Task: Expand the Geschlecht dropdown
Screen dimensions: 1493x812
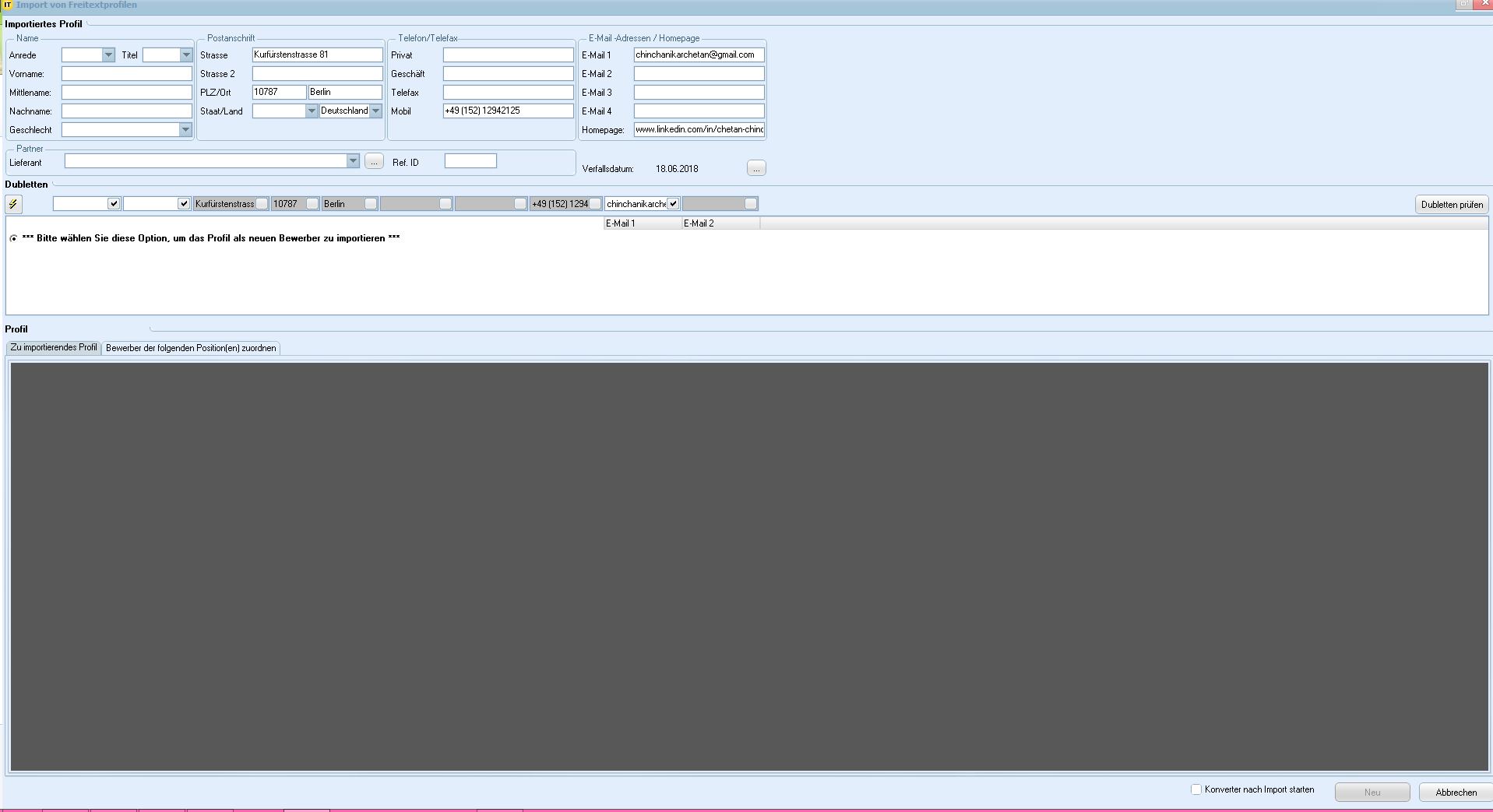Action: [185, 130]
